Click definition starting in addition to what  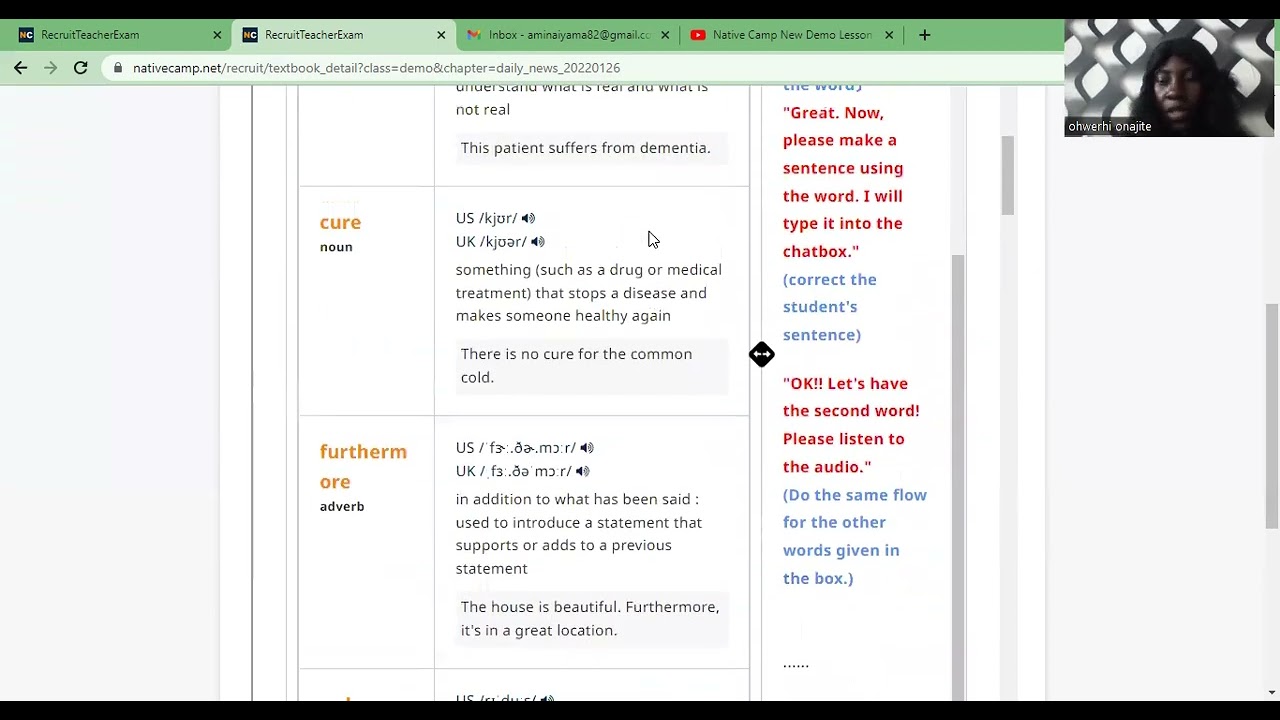(x=579, y=533)
